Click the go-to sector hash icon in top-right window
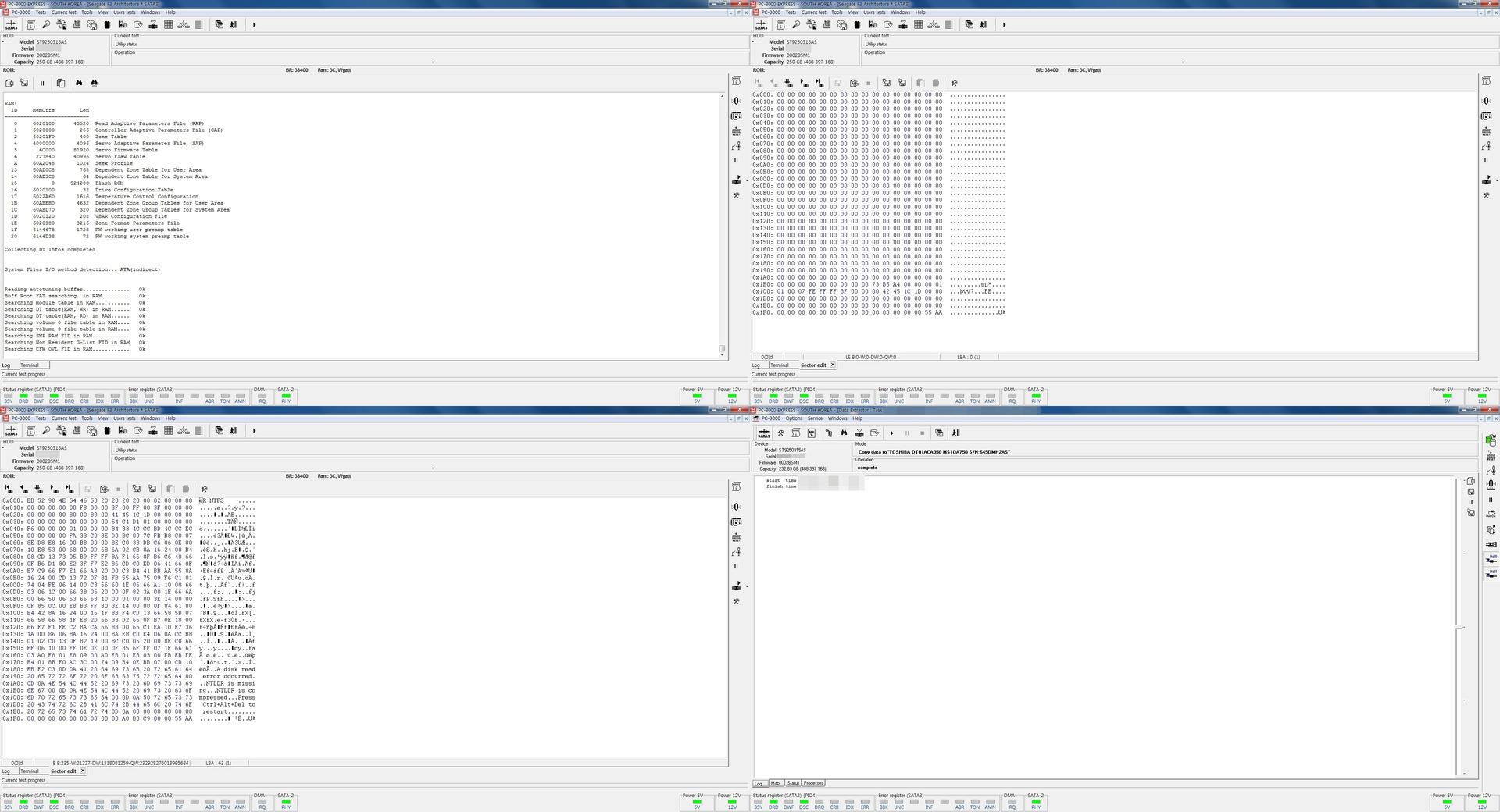Screen dimensions: 1500x812 pos(787,83)
